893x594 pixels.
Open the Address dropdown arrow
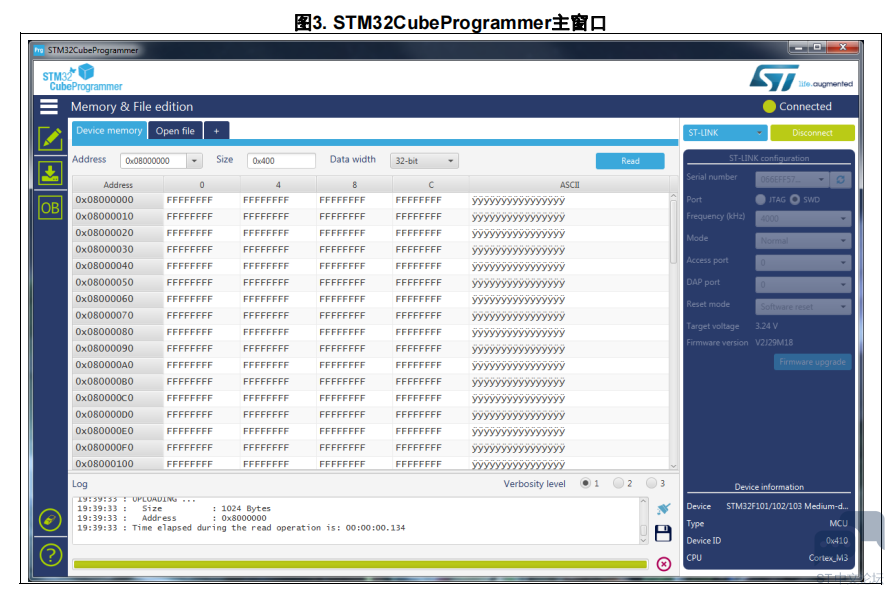[194, 161]
